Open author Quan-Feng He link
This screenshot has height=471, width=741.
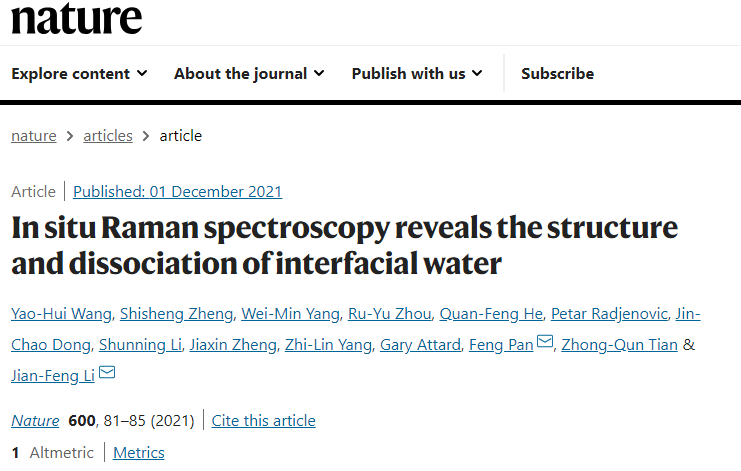(x=491, y=314)
